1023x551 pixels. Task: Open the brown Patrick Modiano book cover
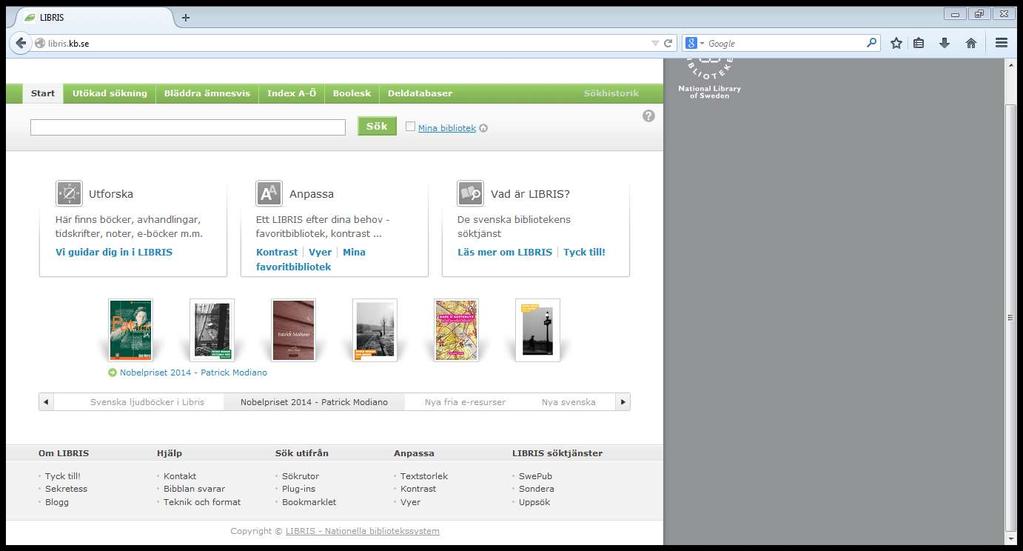point(293,330)
